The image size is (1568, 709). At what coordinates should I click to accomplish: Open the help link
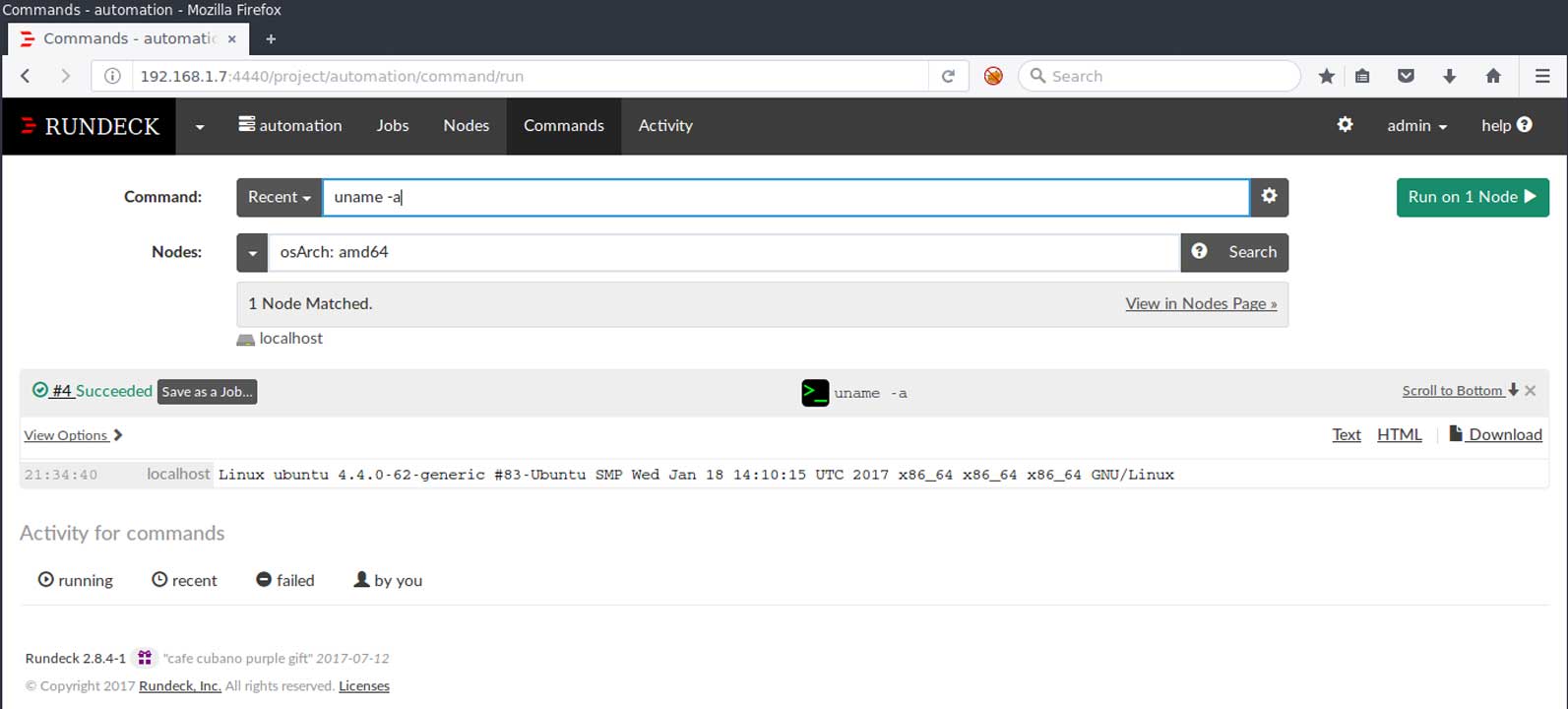pos(1507,125)
